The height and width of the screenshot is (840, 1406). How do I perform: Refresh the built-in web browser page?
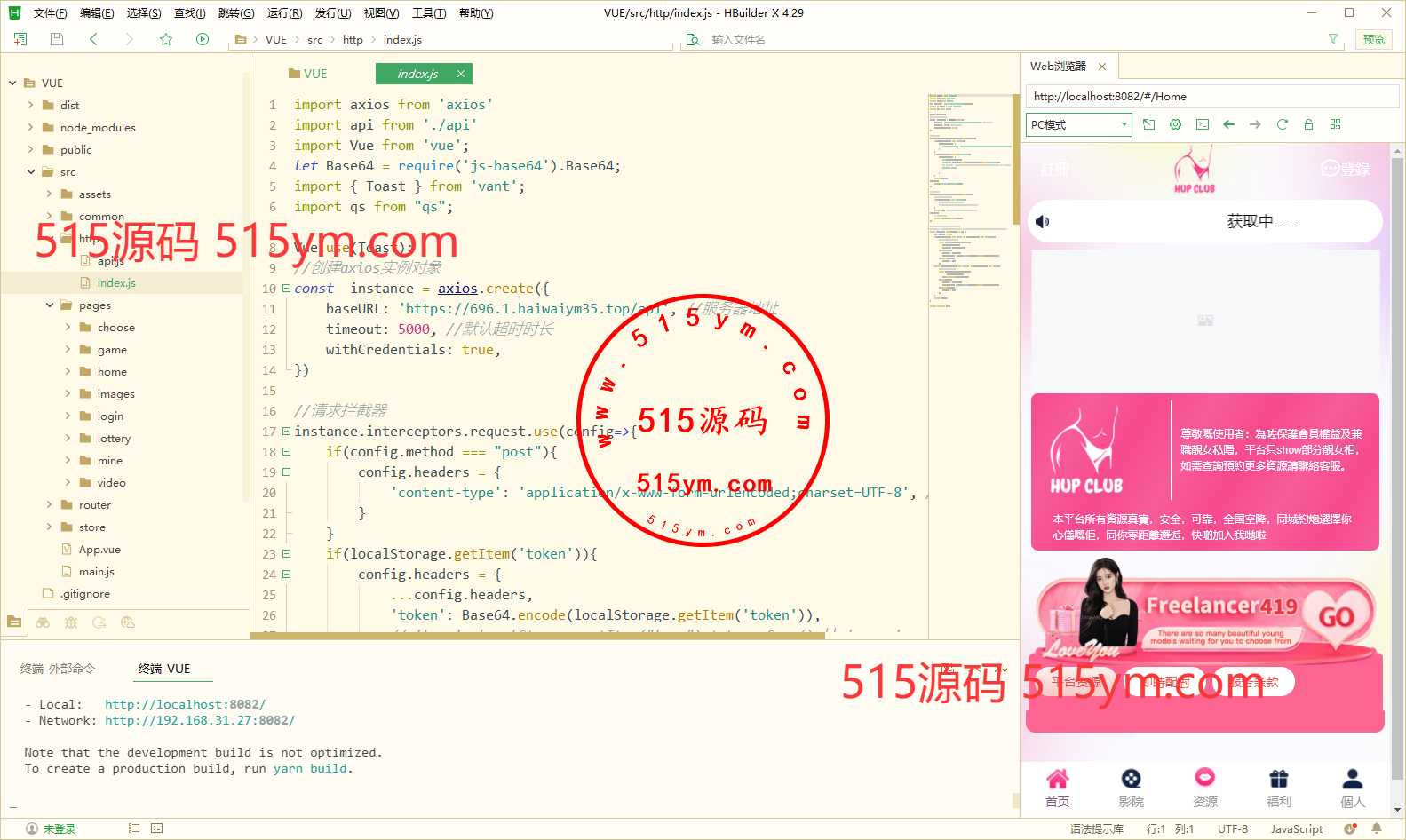click(x=1282, y=124)
